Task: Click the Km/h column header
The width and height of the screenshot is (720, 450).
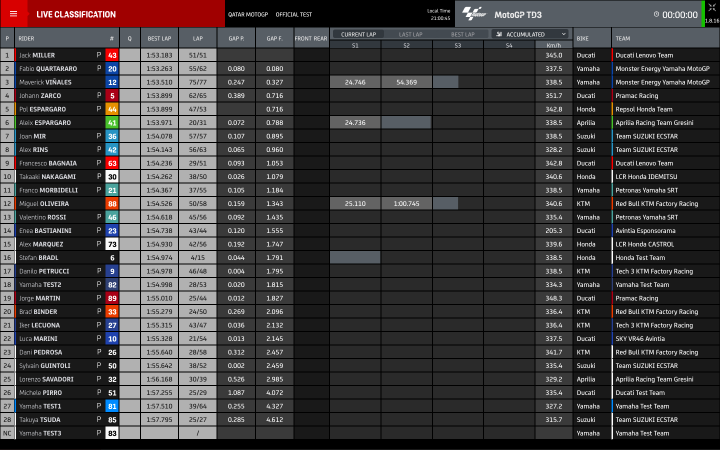Action: 554,45
